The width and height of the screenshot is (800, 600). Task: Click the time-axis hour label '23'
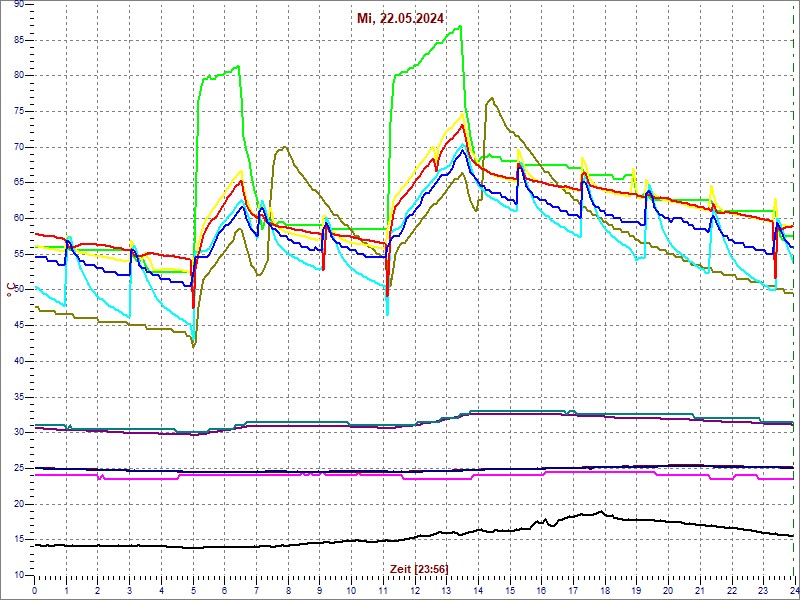[x=762, y=590]
